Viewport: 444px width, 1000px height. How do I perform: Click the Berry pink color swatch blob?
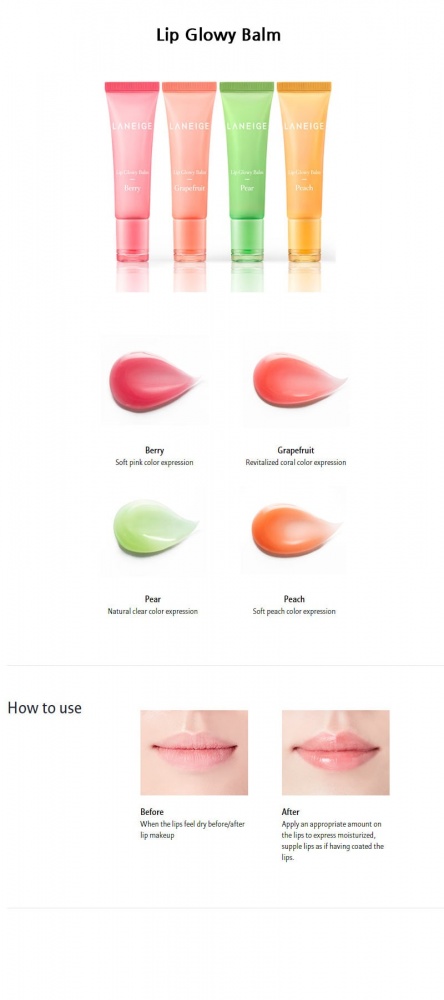point(153,381)
